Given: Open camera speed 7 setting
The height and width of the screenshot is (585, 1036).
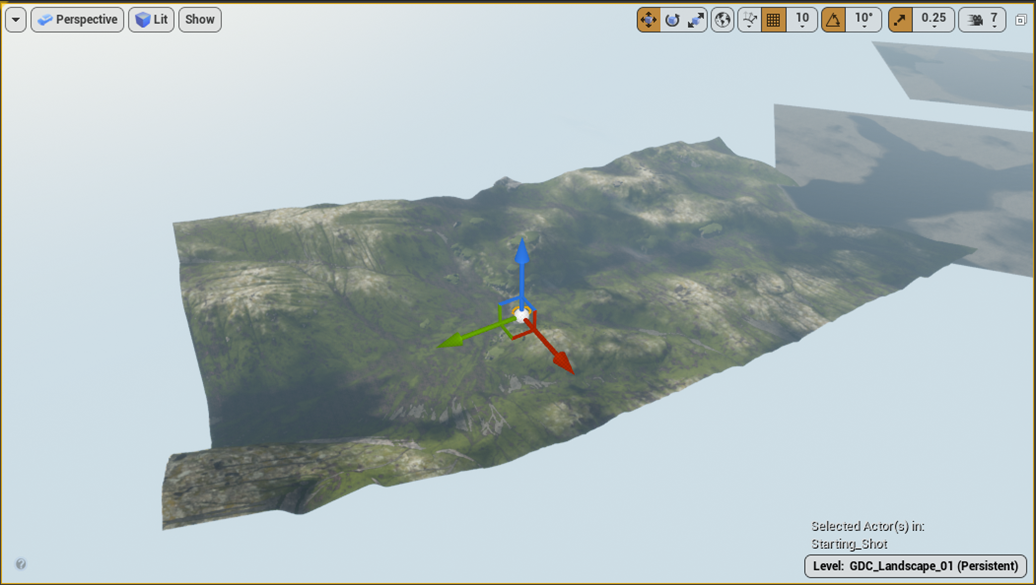Looking at the screenshot, I should tap(982, 20).
